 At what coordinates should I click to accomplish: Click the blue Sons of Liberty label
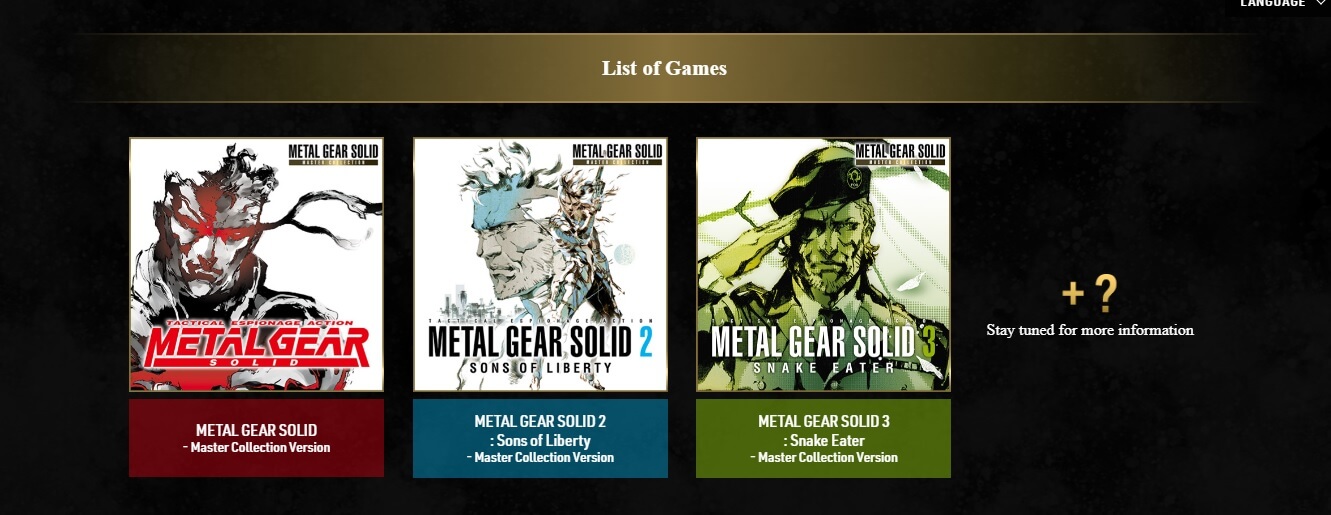pos(540,438)
